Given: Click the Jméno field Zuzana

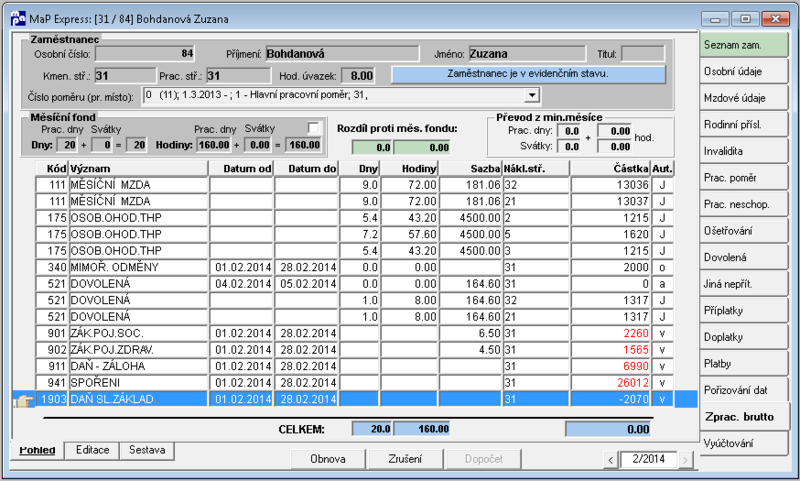Looking at the screenshot, I should pos(527,54).
